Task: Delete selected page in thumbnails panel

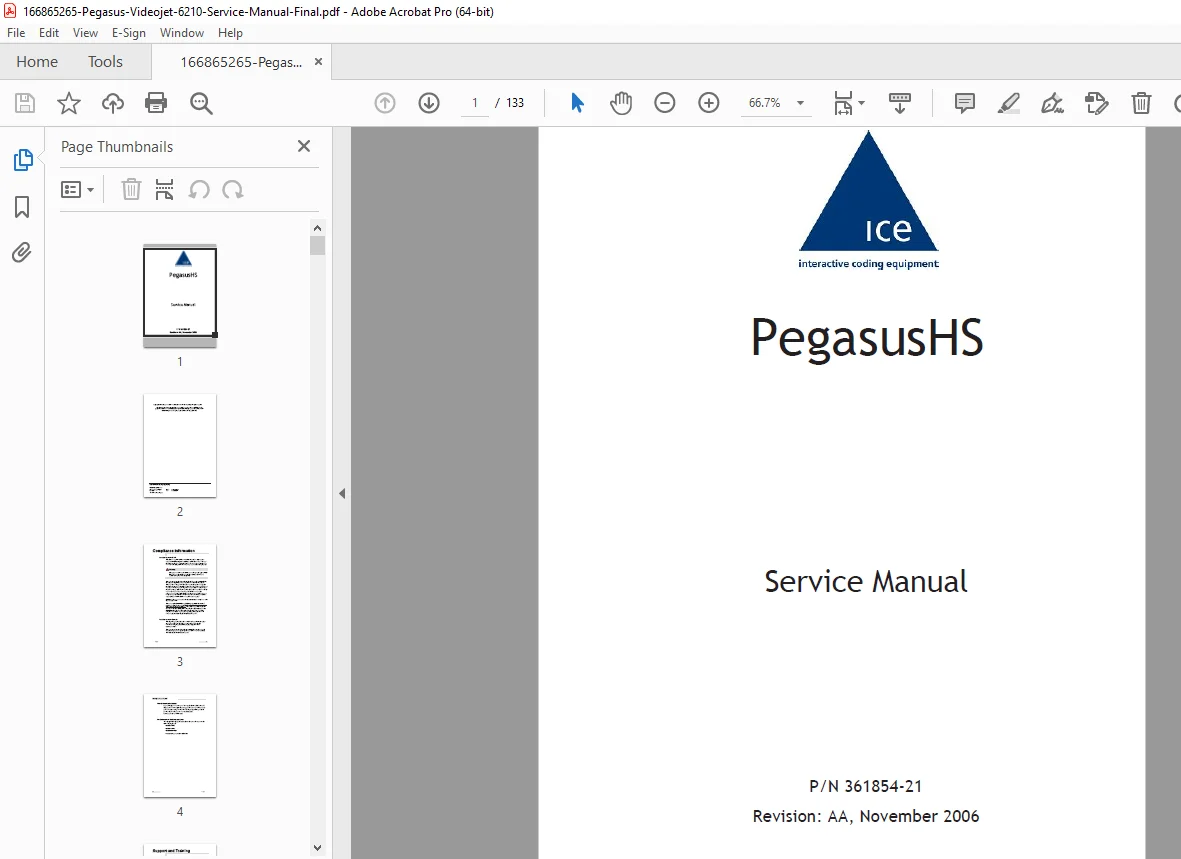Action: click(131, 189)
